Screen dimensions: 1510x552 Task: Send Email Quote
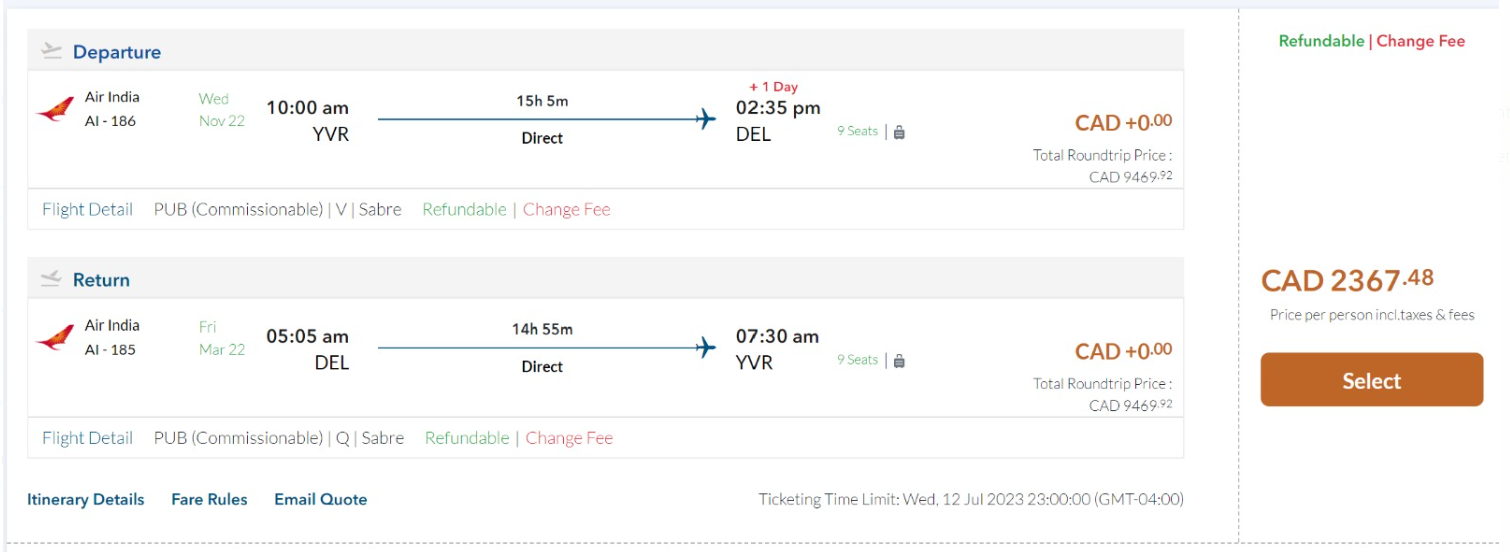[x=320, y=499]
